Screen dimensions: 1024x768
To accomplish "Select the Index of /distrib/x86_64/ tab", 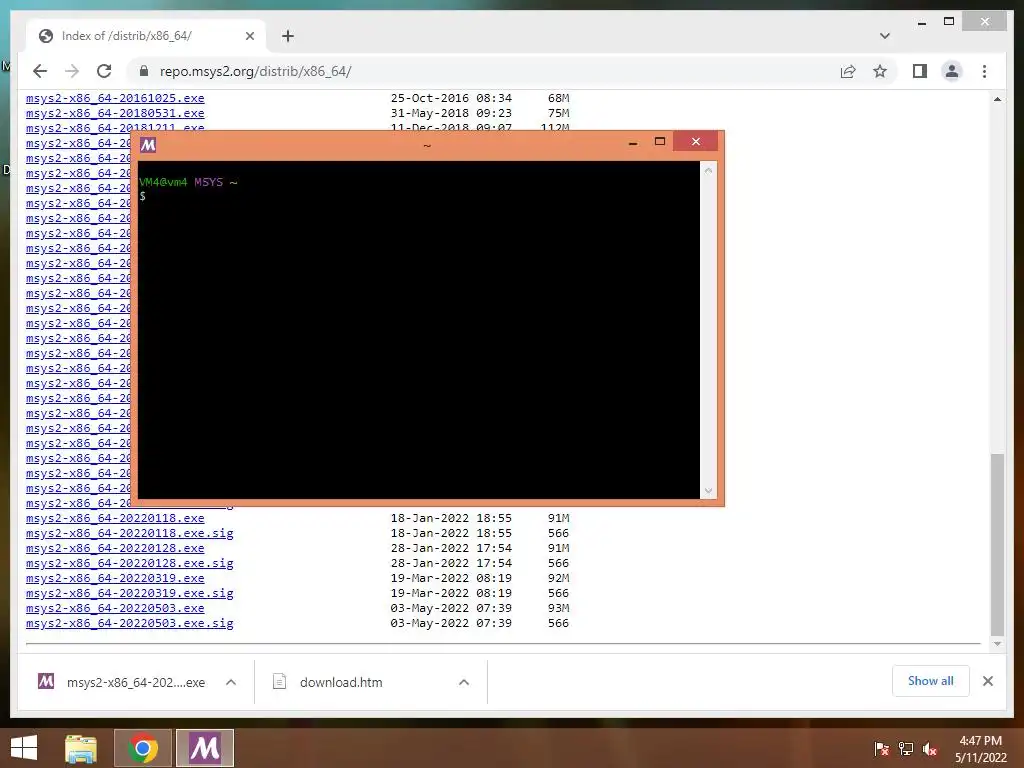I will [x=146, y=36].
